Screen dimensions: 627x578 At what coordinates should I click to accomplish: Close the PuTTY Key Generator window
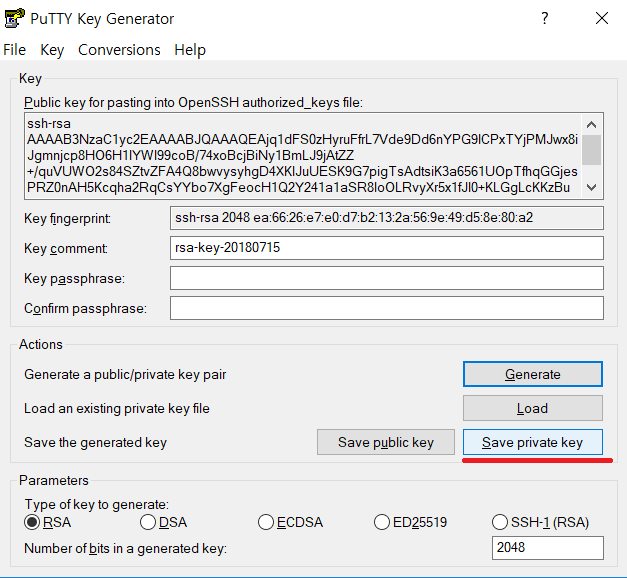point(602,18)
